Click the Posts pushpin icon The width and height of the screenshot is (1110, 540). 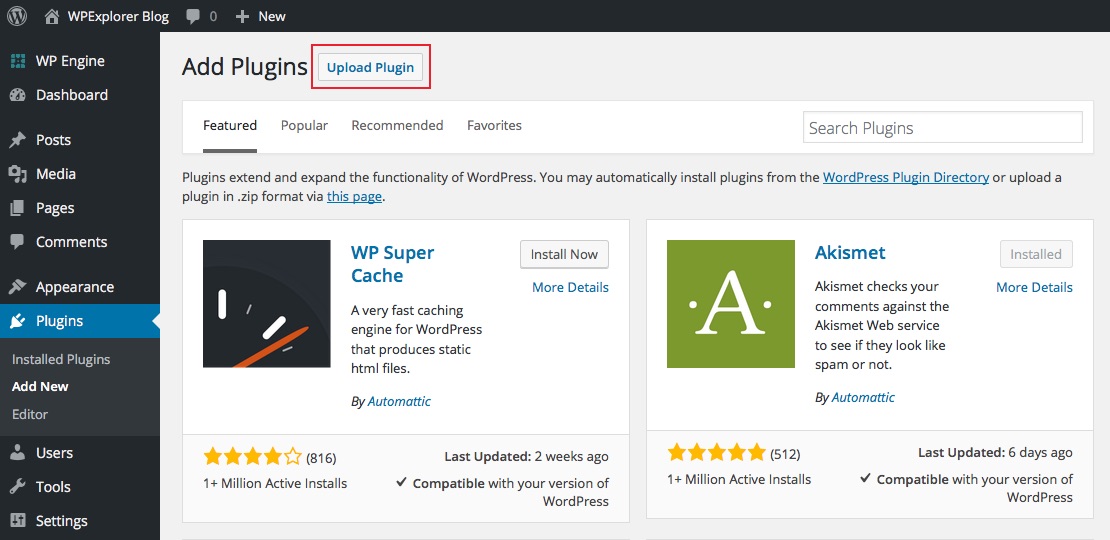coord(18,140)
